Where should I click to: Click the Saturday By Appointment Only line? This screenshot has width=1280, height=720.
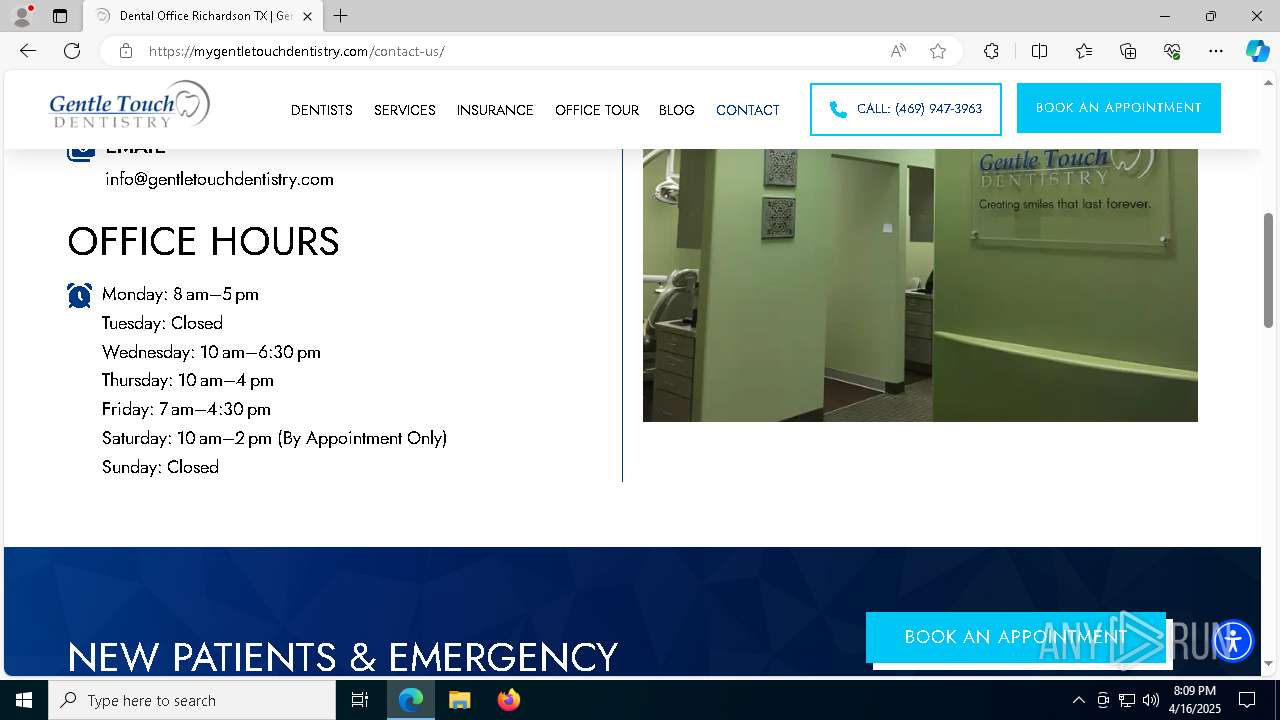[274, 438]
